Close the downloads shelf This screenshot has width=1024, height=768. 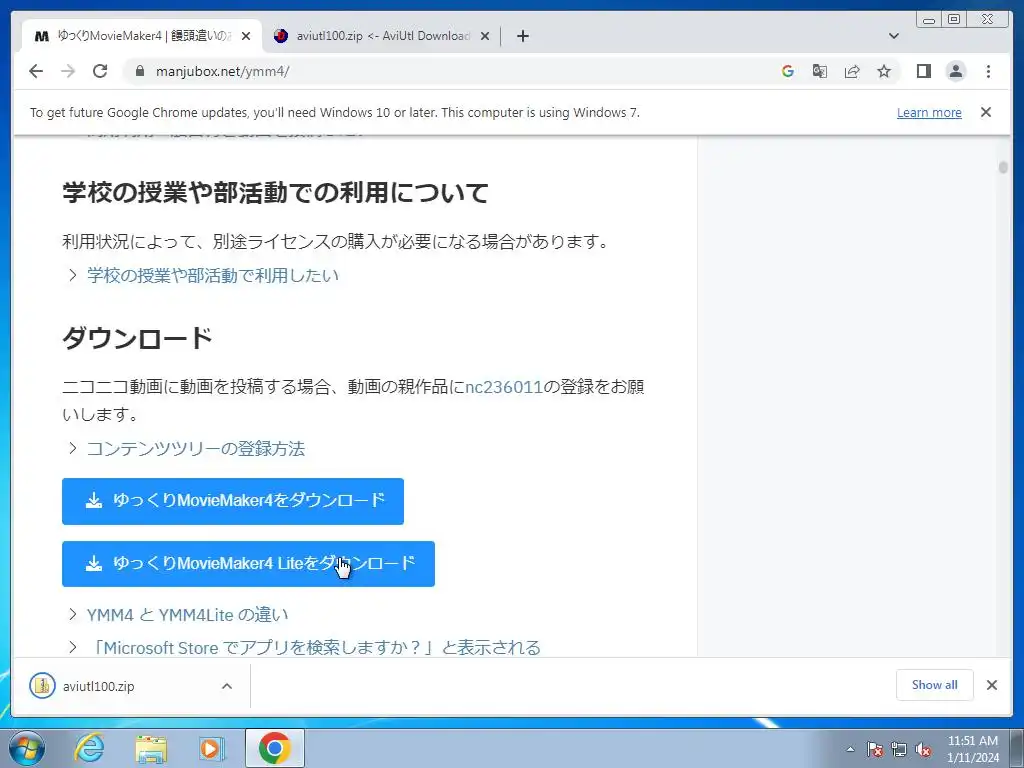click(x=991, y=685)
